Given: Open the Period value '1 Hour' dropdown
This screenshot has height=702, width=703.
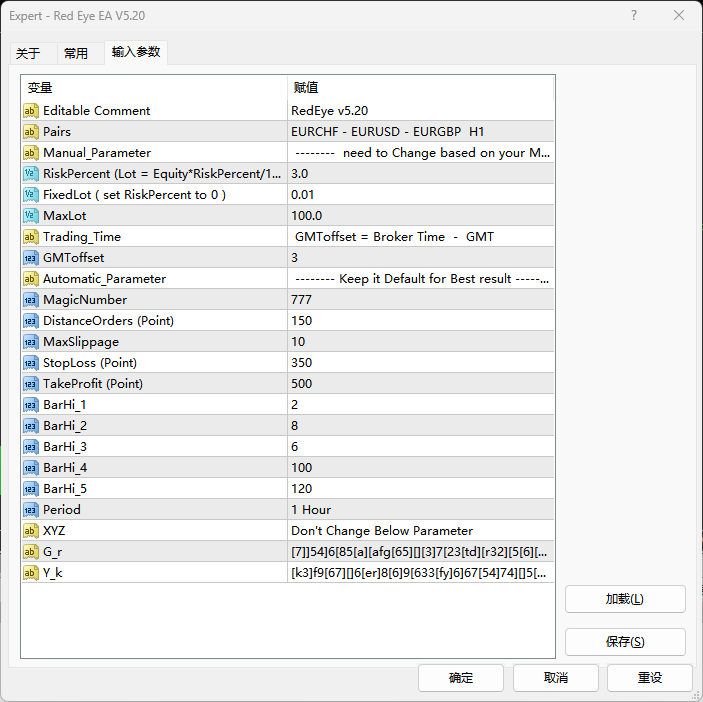Looking at the screenshot, I should pyautogui.click(x=420, y=510).
